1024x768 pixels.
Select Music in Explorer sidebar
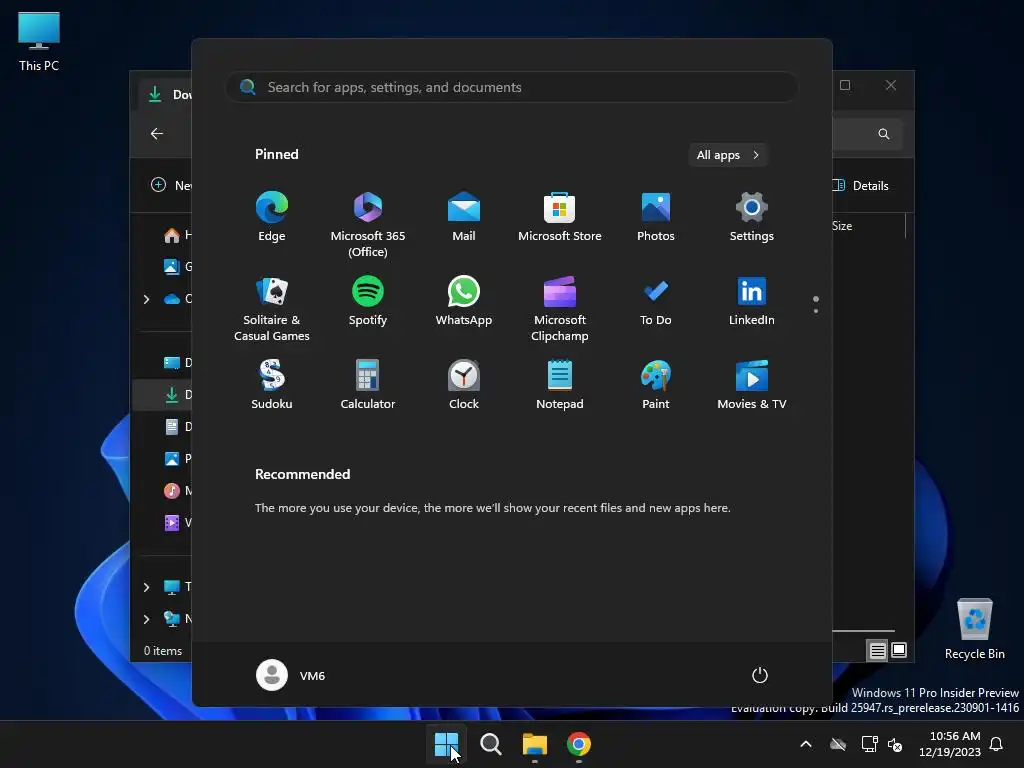176,490
